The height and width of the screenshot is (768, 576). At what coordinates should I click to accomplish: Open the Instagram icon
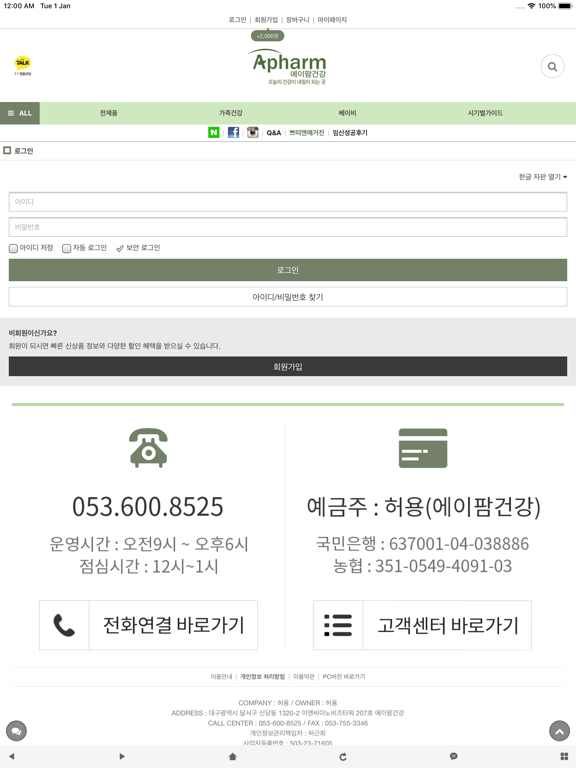pyautogui.click(x=253, y=132)
